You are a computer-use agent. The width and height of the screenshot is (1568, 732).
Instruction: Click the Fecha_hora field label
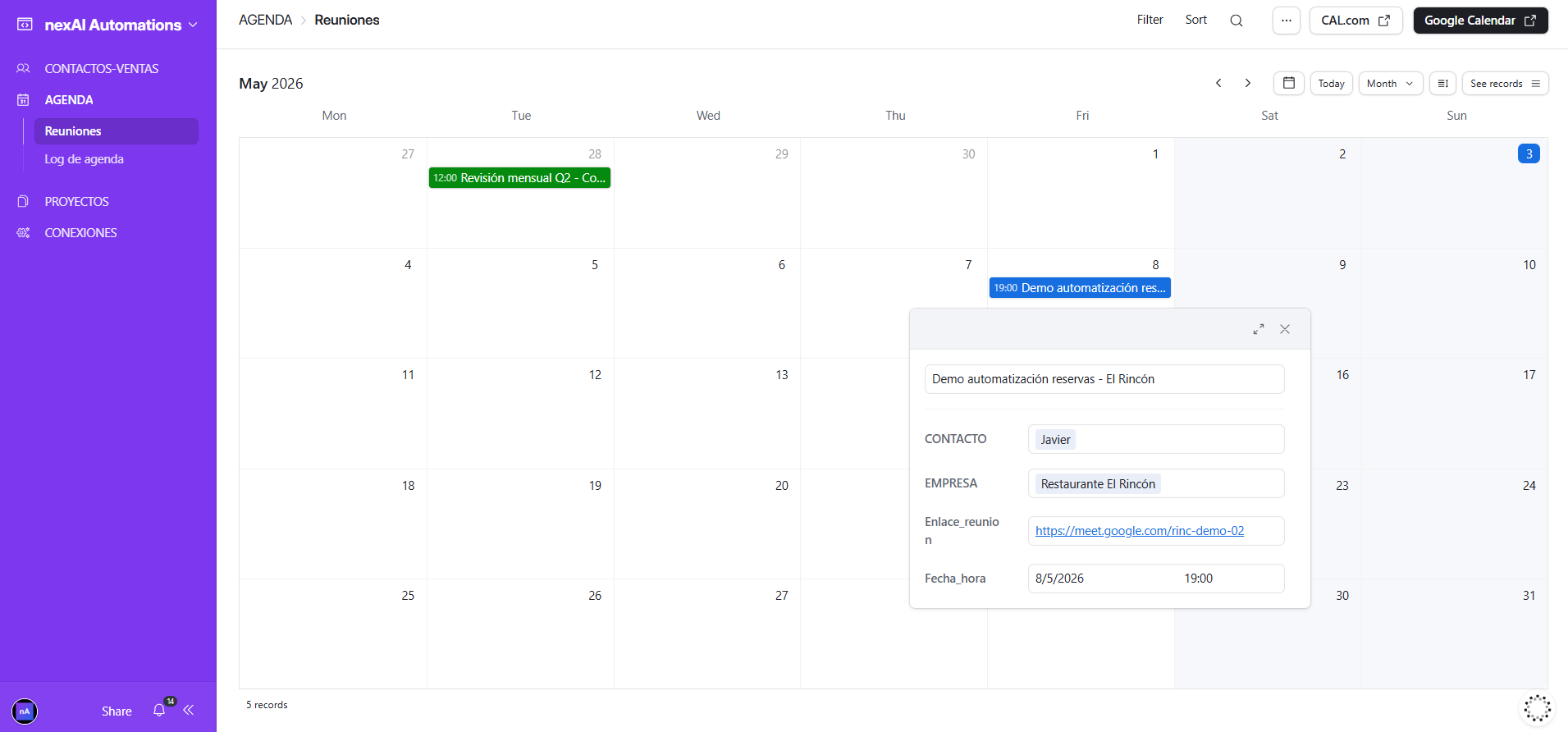click(x=955, y=579)
